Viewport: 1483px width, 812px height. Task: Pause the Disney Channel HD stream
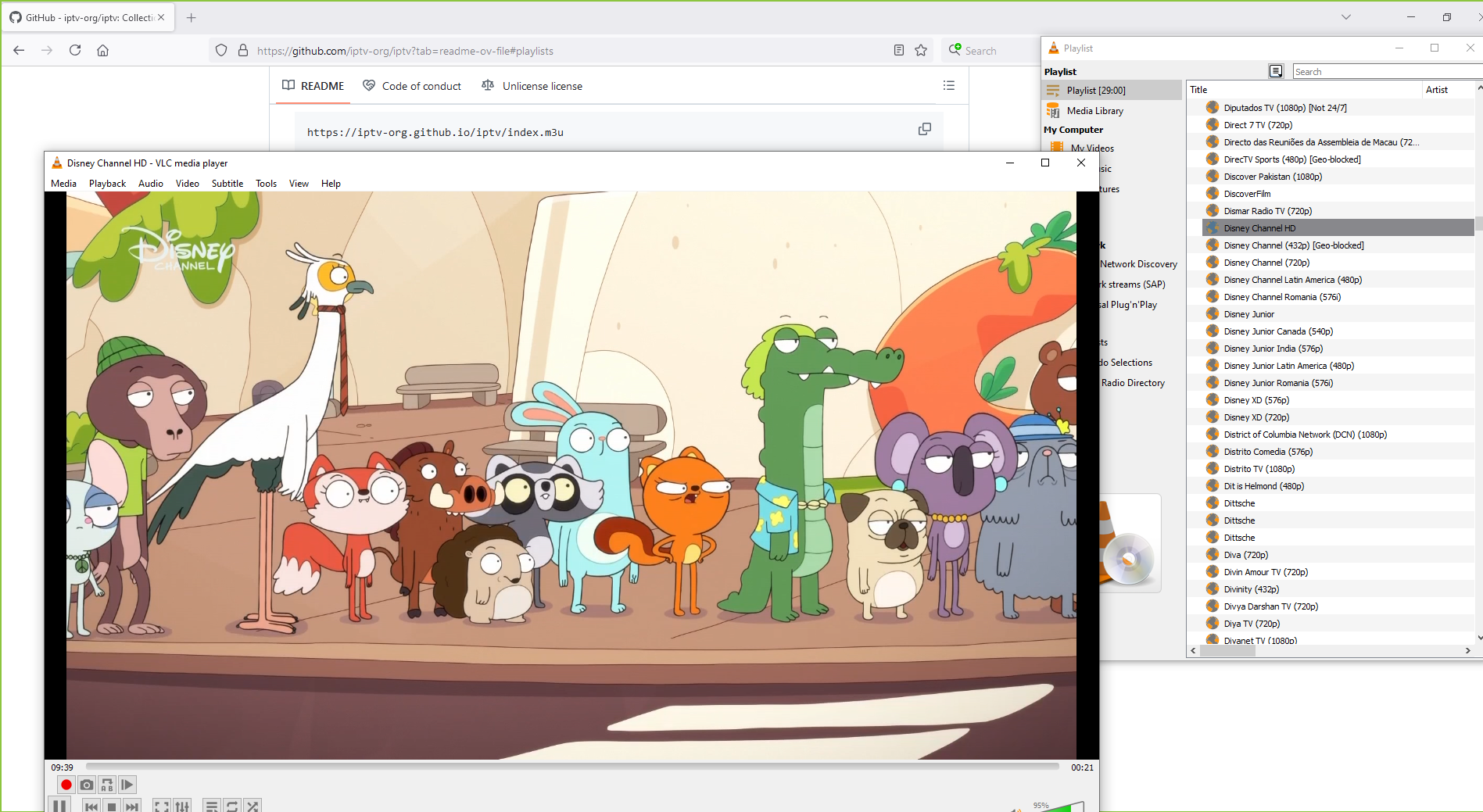pyautogui.click(x=59, y=806)
